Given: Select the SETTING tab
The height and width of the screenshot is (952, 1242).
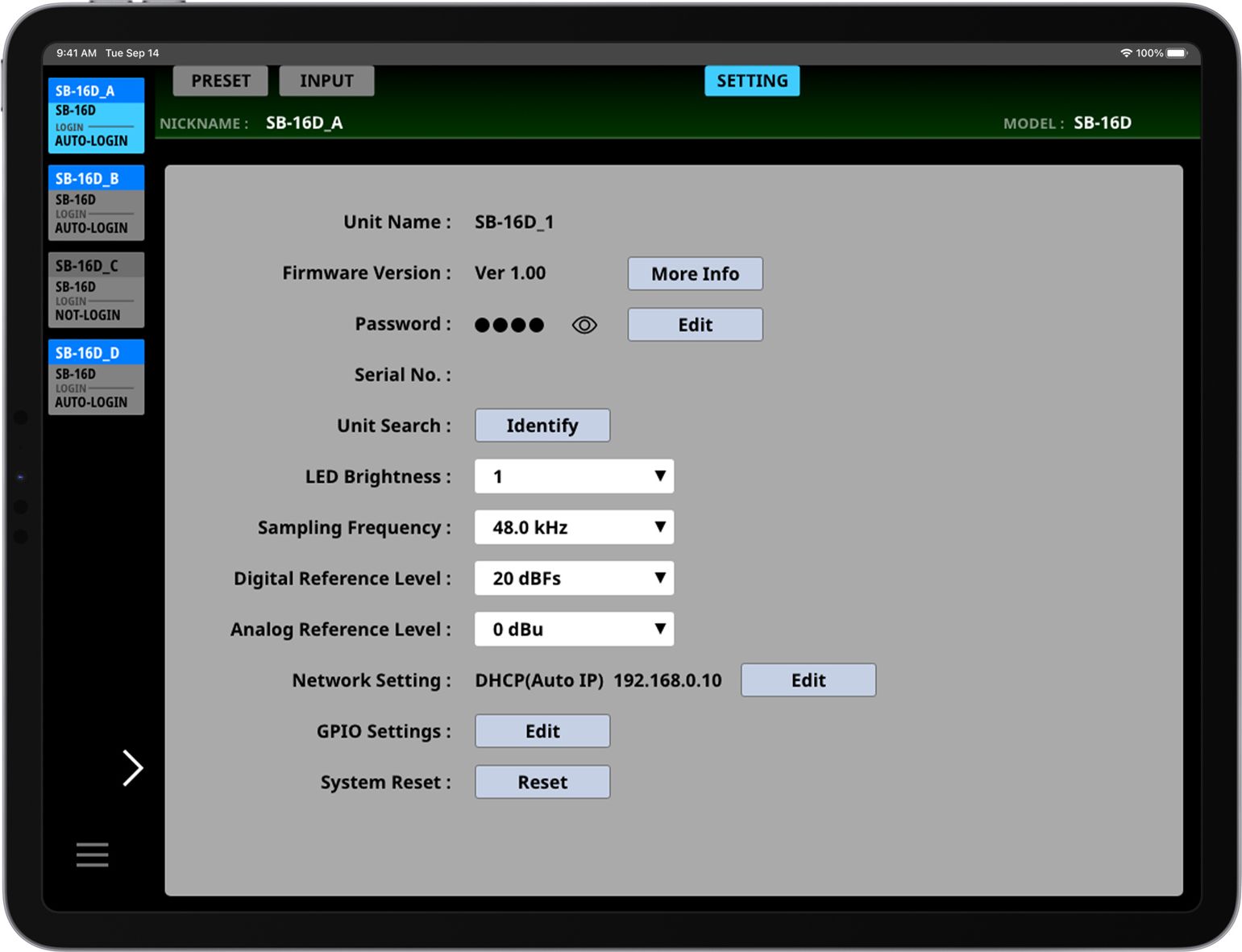Looking at the screenshot, I should 752,81.
